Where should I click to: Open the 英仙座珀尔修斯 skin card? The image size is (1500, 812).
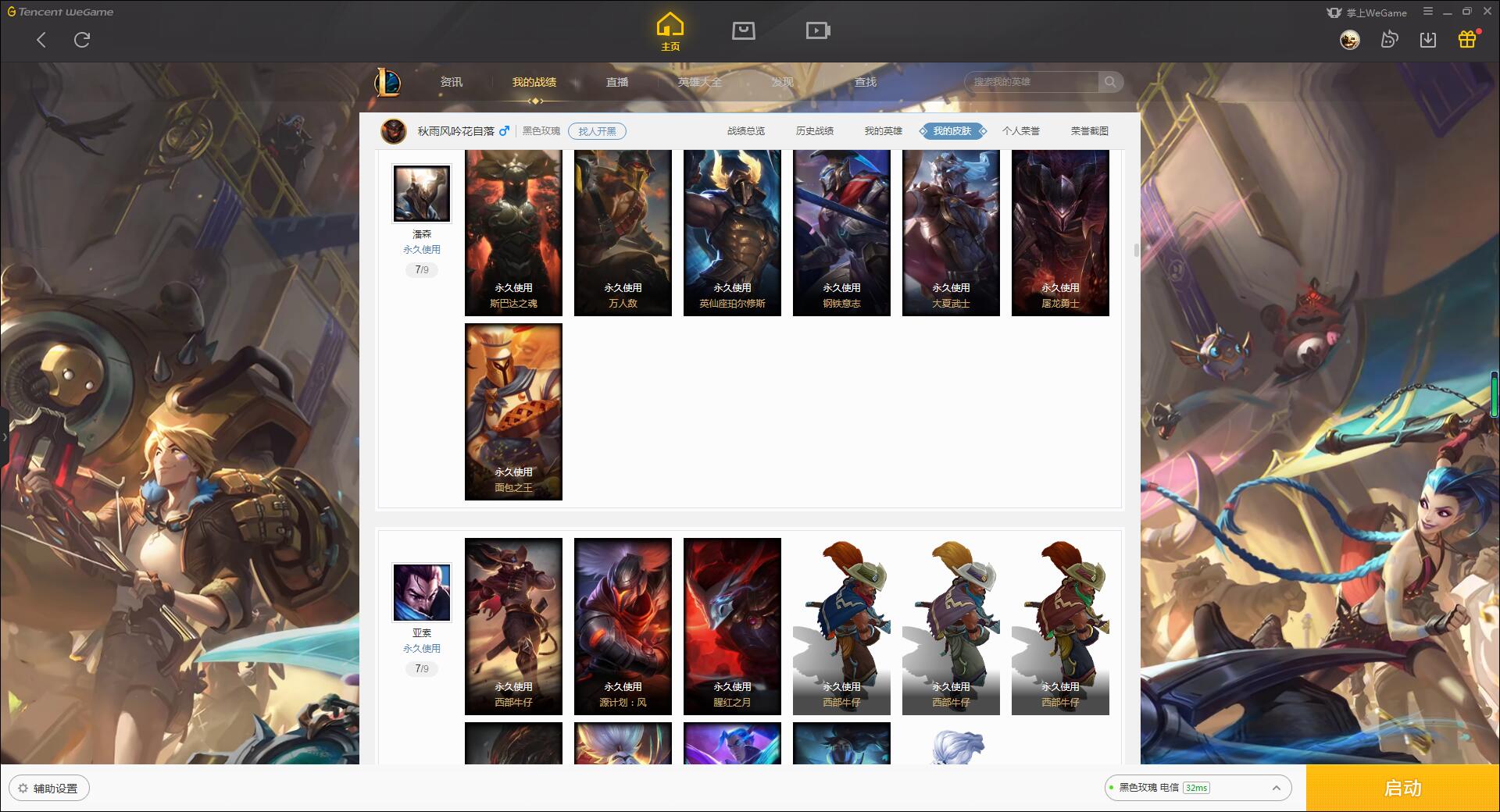732,233
